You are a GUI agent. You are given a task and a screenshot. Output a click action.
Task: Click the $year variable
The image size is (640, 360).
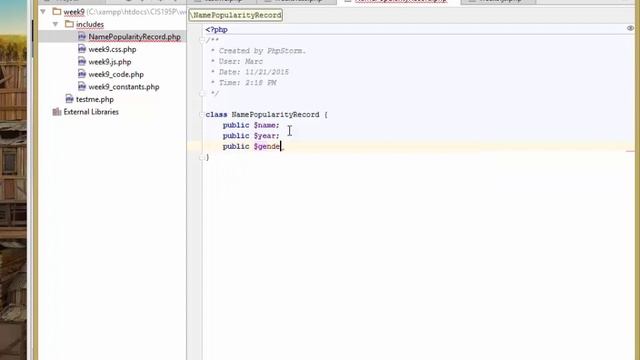tap(264, 136)
